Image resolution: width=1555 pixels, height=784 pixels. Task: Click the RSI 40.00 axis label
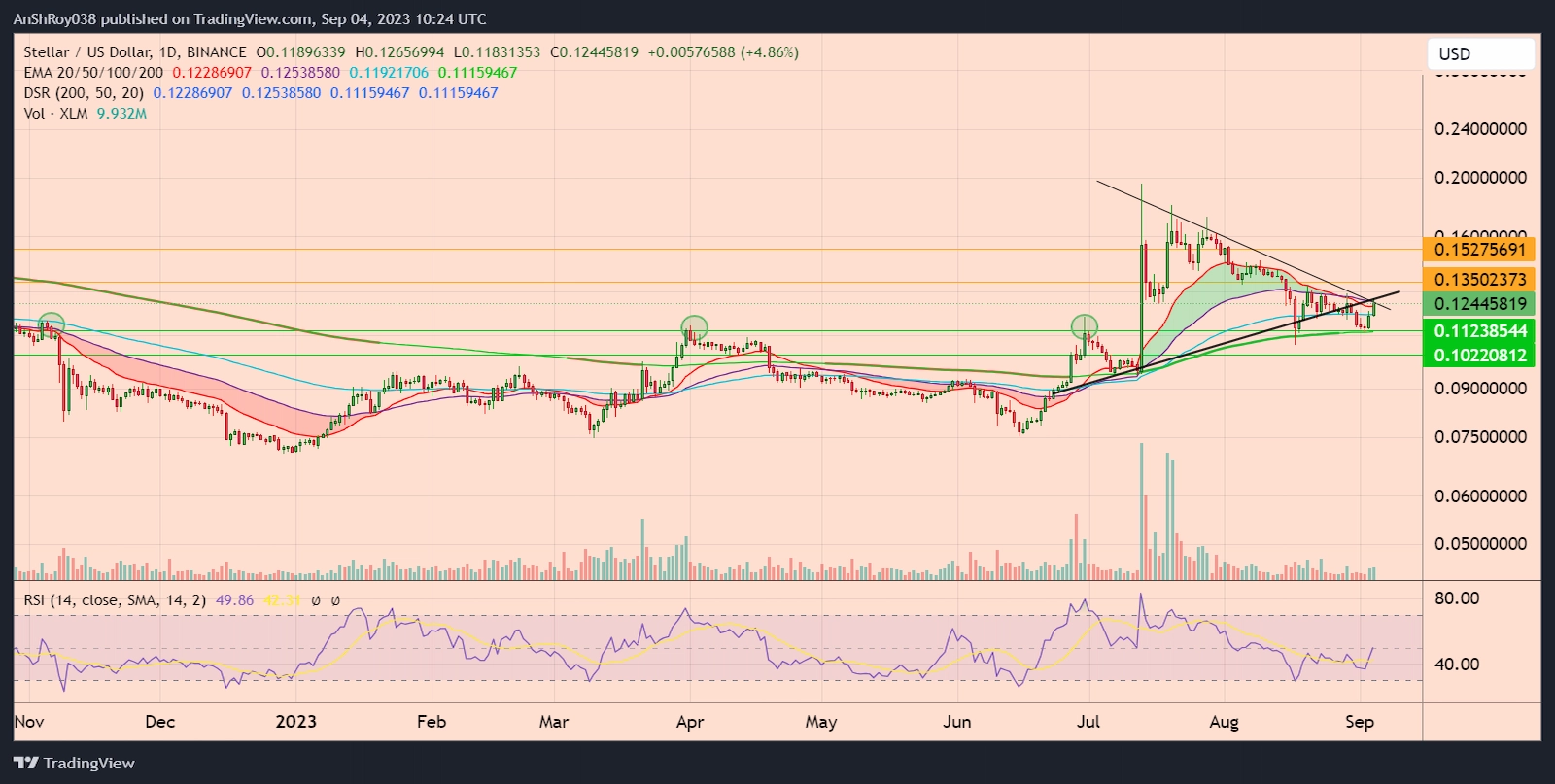[1457, 665]
